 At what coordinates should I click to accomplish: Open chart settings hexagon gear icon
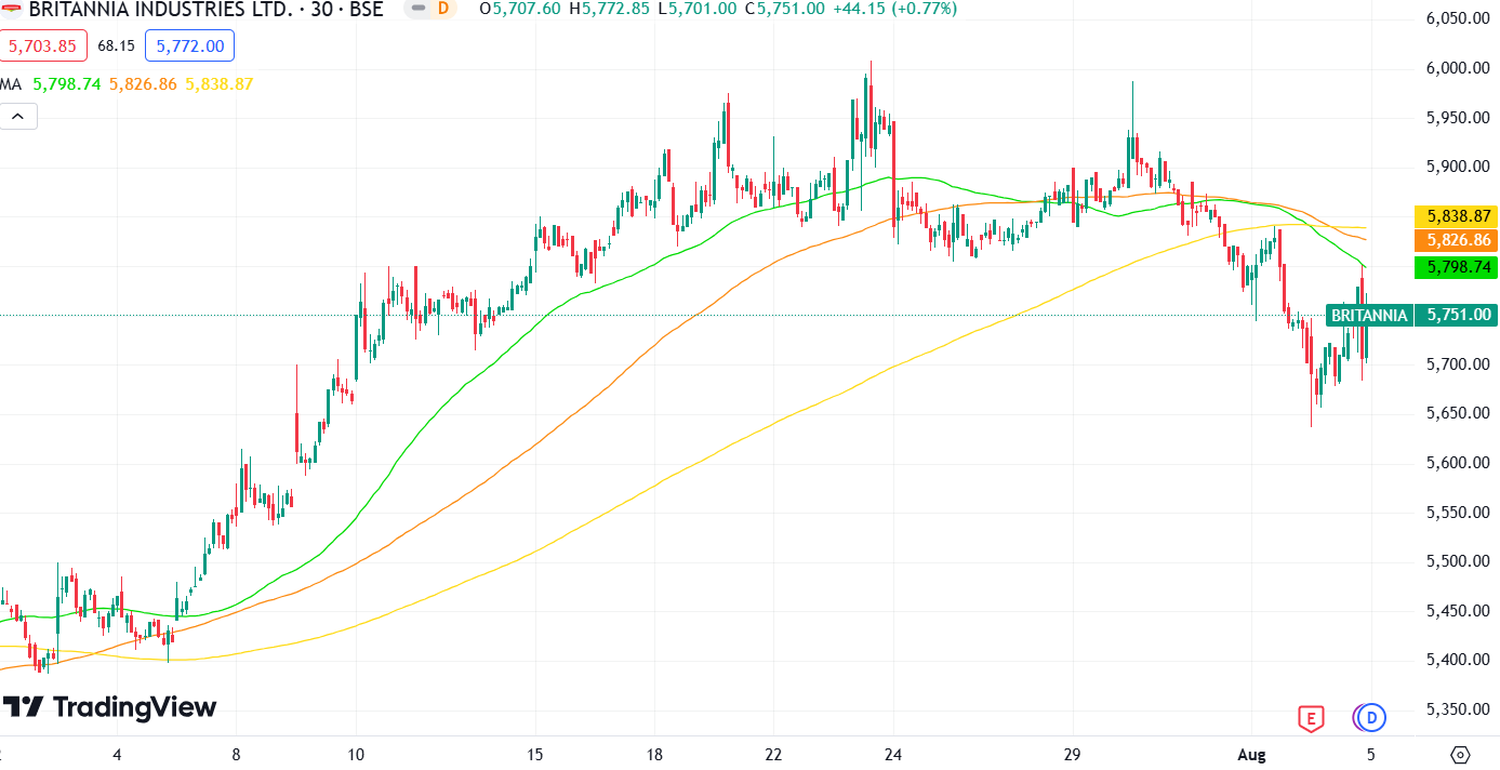[x=1459, y=754]
